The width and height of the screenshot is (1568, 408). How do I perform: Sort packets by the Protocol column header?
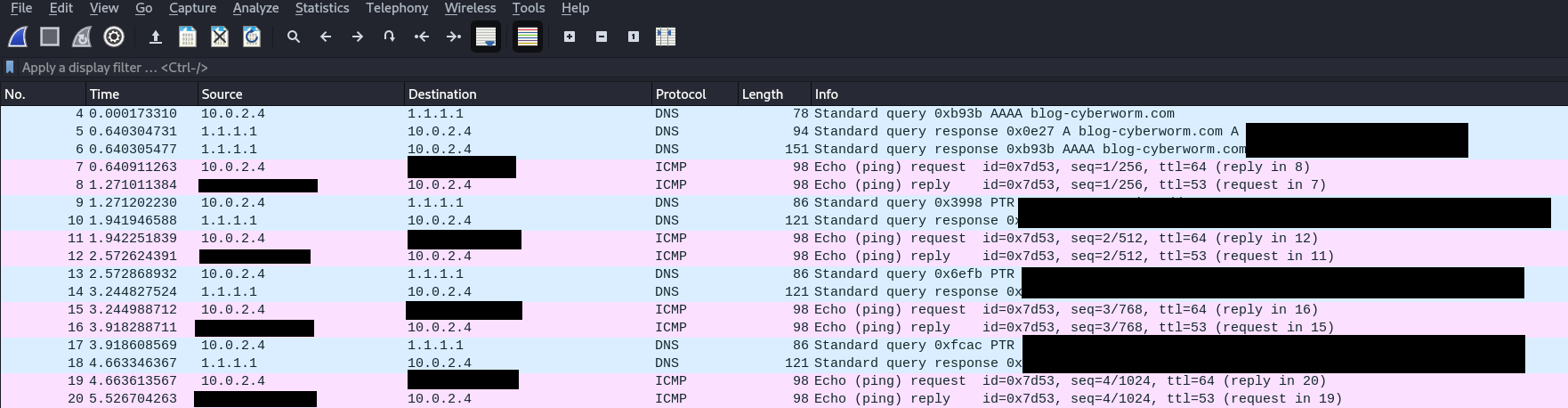tap(681, 94)
